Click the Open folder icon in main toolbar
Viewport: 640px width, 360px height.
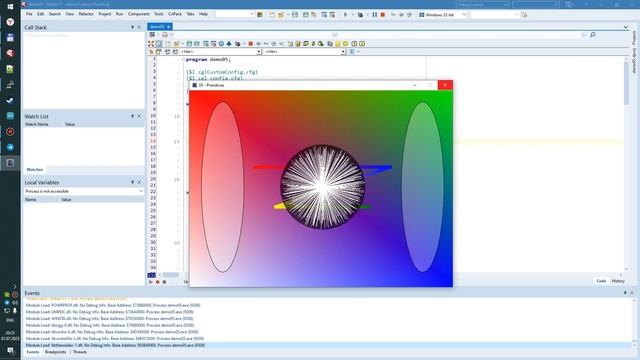pyautogui.click(x=281, y=15)
